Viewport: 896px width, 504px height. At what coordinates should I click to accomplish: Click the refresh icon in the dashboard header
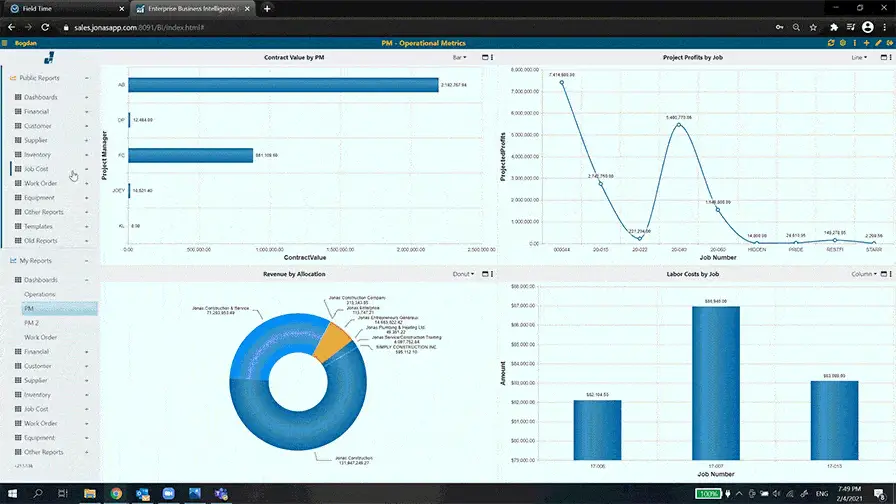830,43
